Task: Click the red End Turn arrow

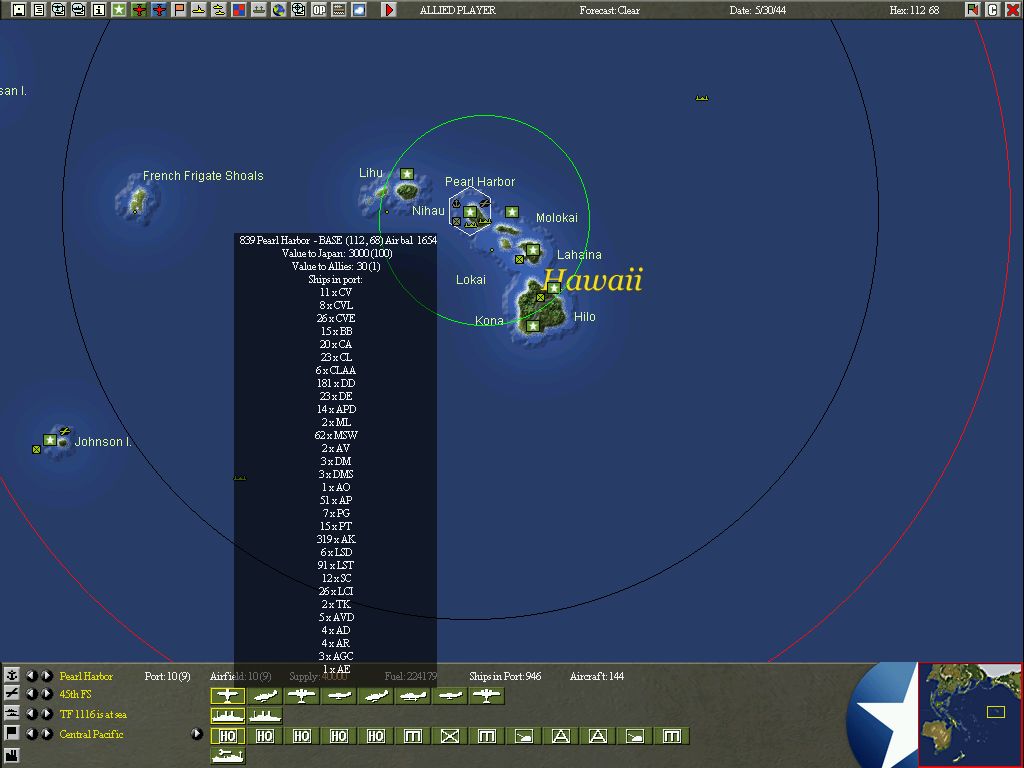Action: pos(389,10)
